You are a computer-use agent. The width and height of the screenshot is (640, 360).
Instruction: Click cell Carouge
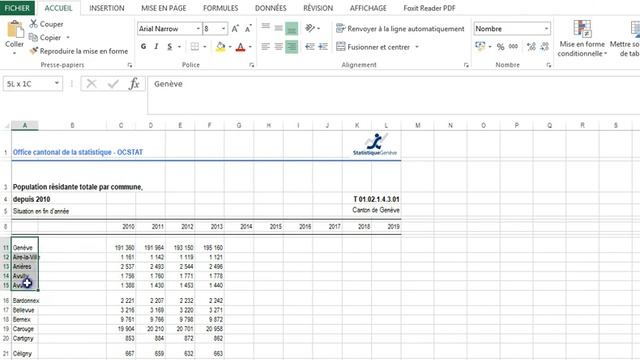click(x=25, y=329)
